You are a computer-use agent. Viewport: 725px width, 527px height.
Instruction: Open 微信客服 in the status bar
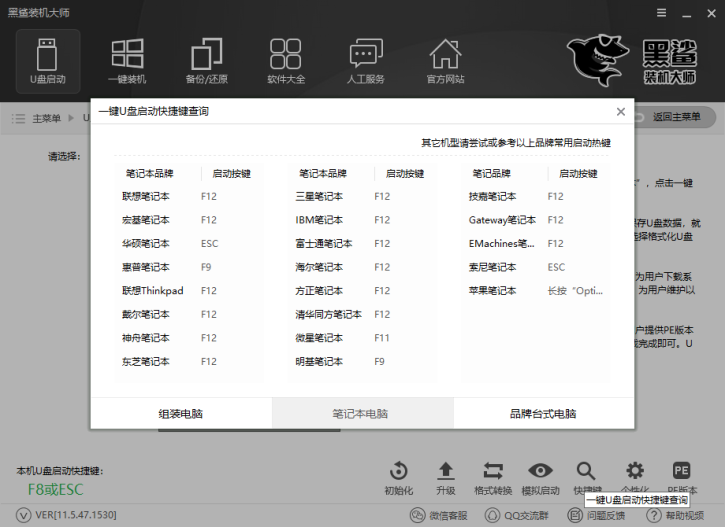[x=440, y=515]
